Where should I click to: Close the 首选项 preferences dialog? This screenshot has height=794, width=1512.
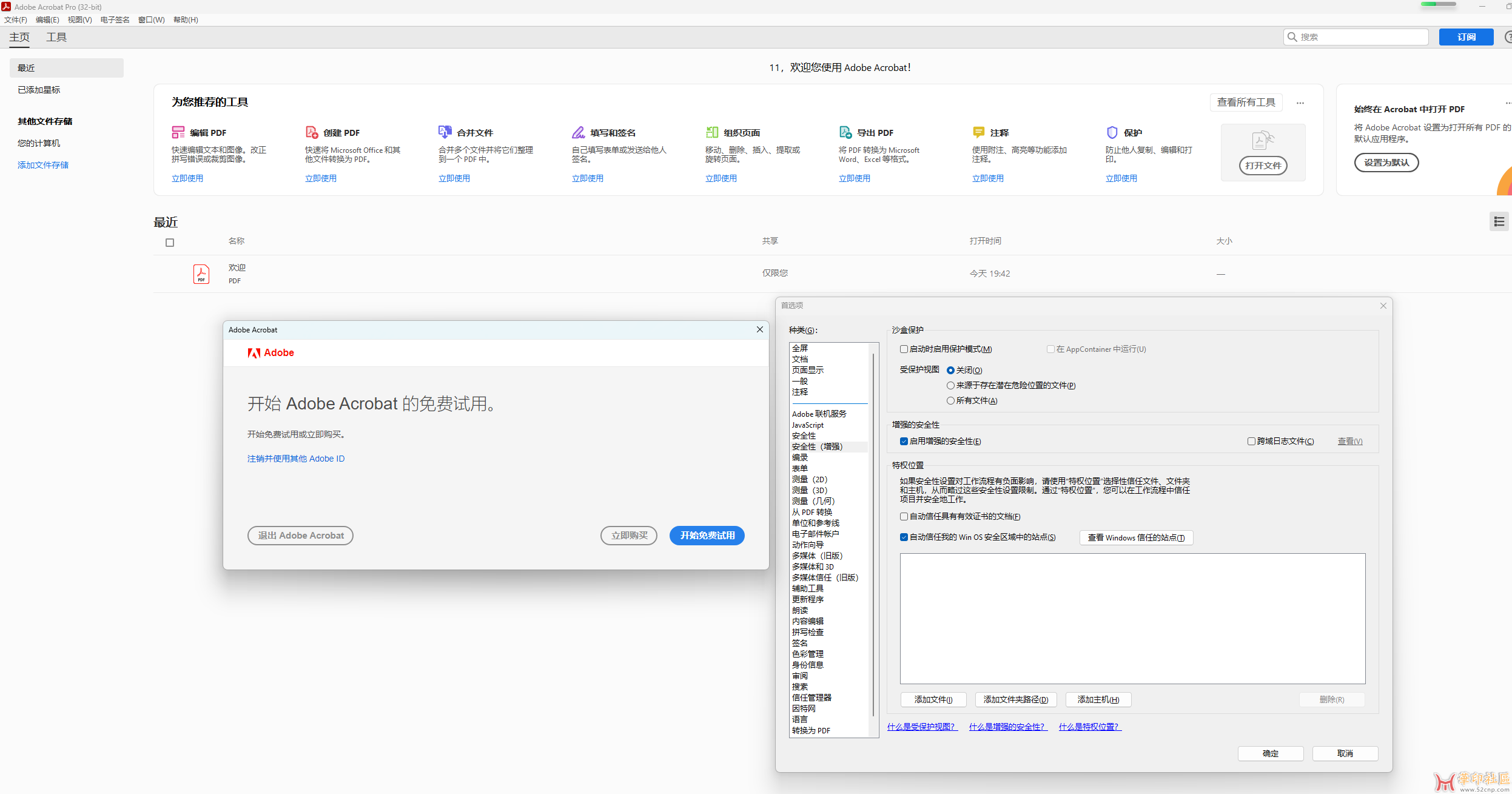1383,306
